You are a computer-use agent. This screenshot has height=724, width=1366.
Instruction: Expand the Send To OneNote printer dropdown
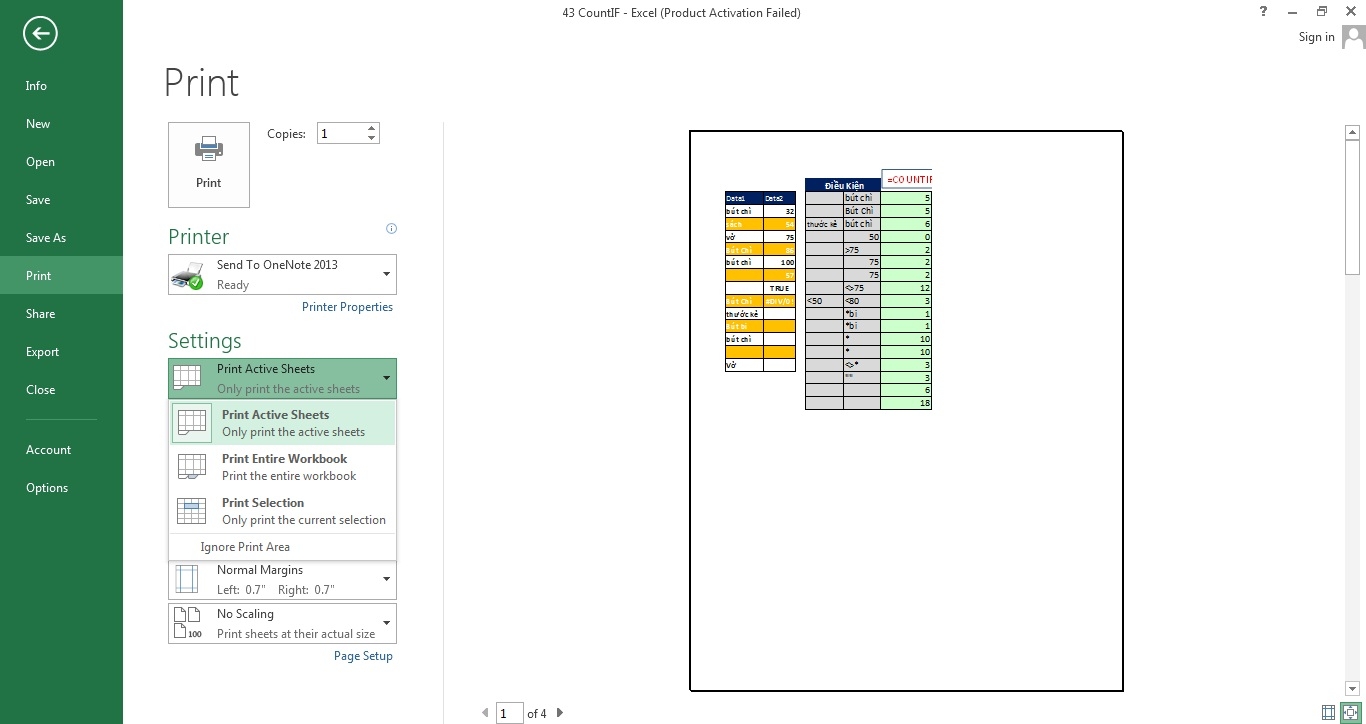386,274
